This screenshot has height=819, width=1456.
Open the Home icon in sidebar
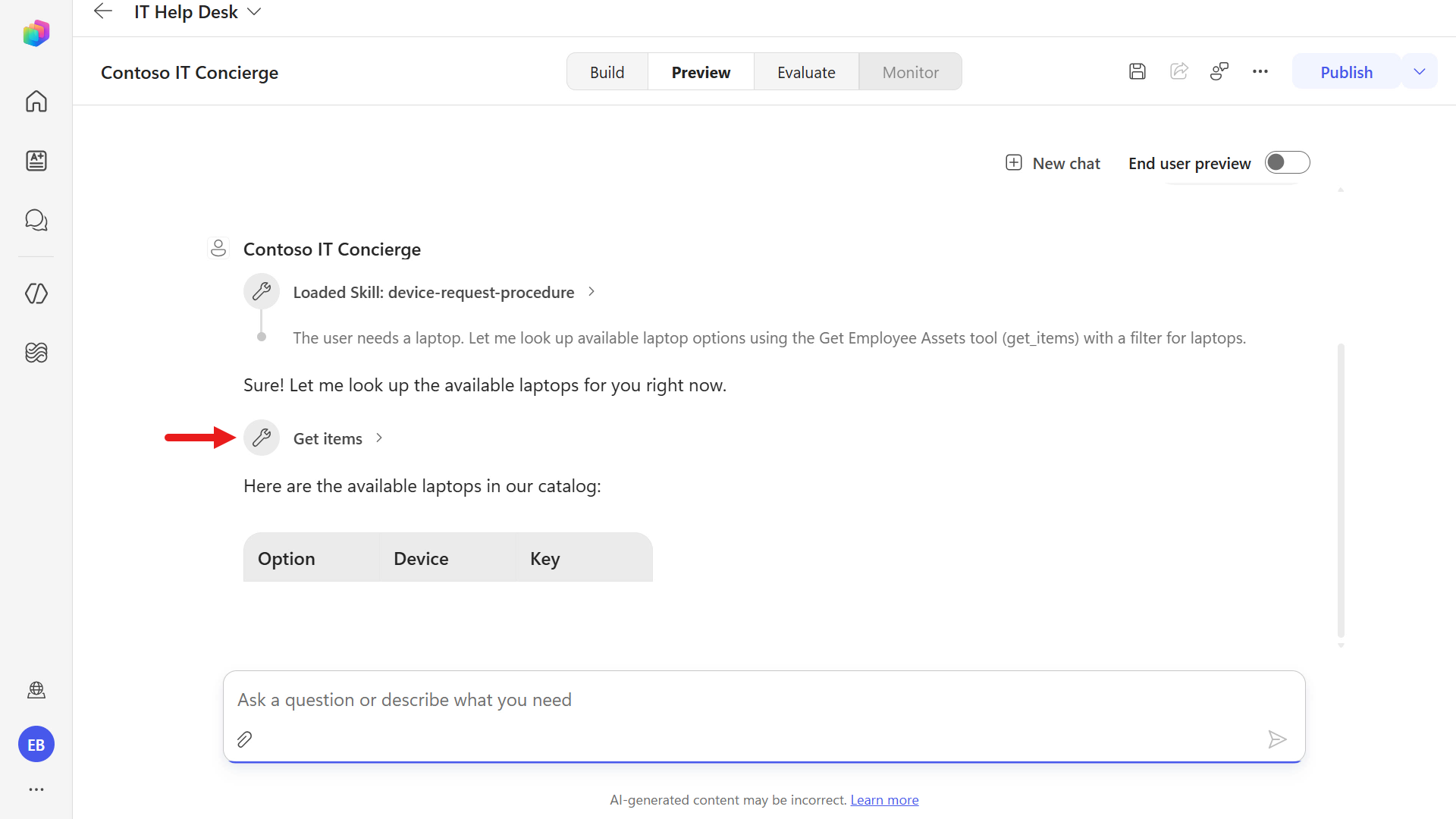36,101
